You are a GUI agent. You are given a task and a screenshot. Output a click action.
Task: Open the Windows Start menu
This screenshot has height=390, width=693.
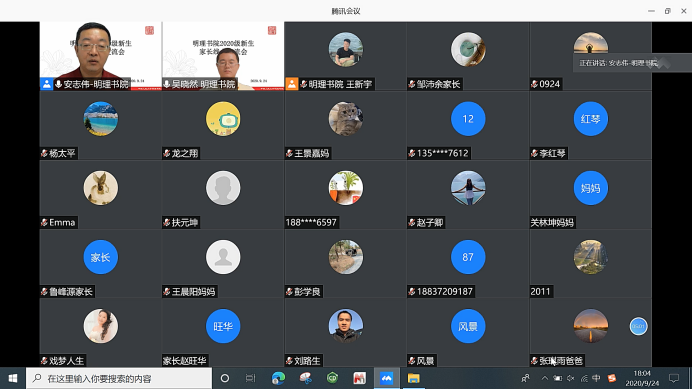13,379
